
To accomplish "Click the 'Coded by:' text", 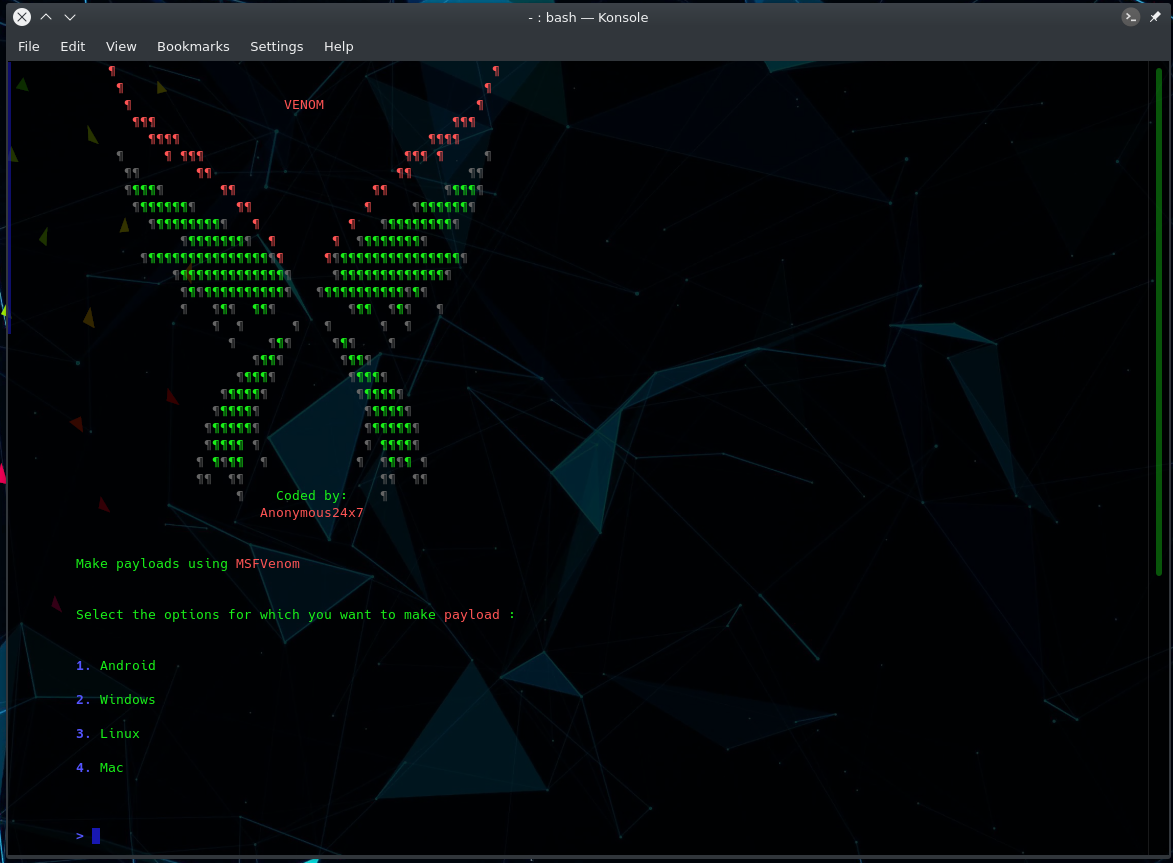I will click(x=311, y=495).
